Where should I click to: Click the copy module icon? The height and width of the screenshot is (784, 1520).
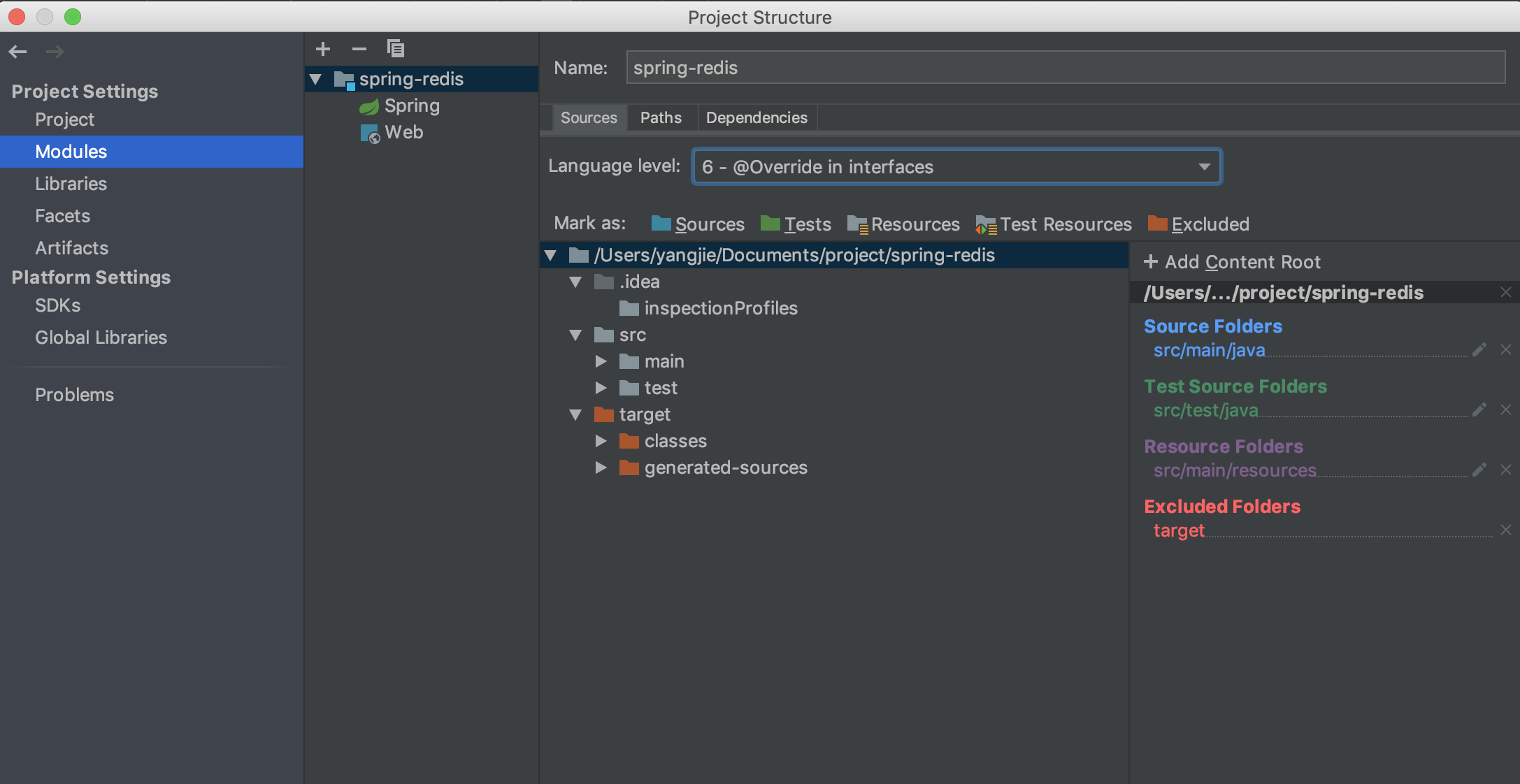(x=396, y=49)
